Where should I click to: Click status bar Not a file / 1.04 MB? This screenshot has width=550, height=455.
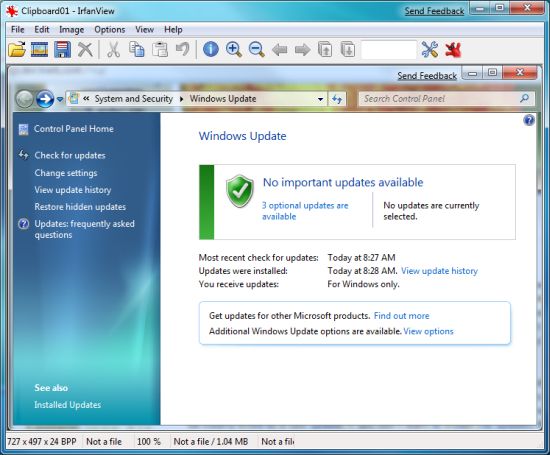[x=210, y=442]
